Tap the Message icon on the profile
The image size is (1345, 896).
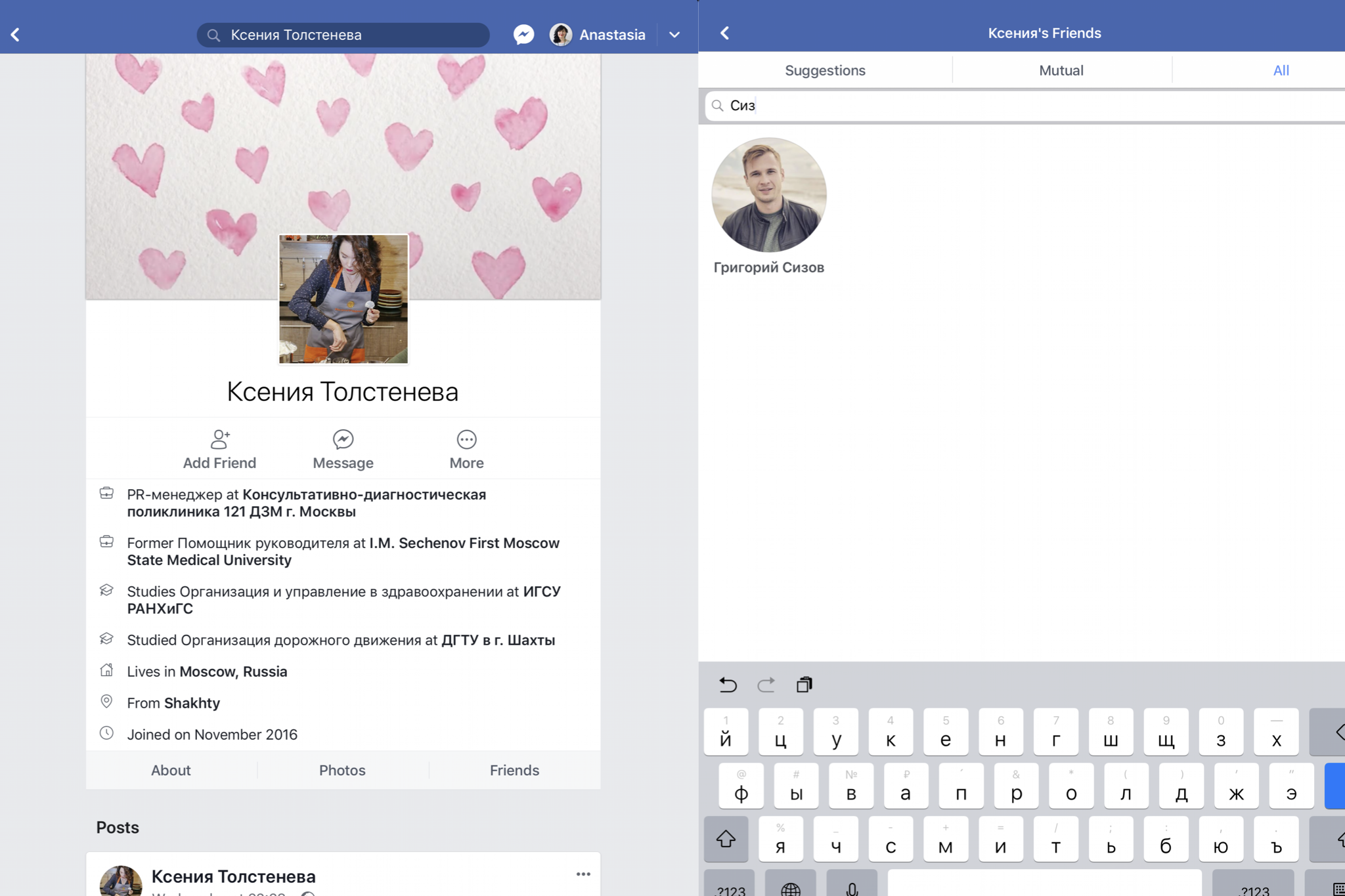point(343,439)
